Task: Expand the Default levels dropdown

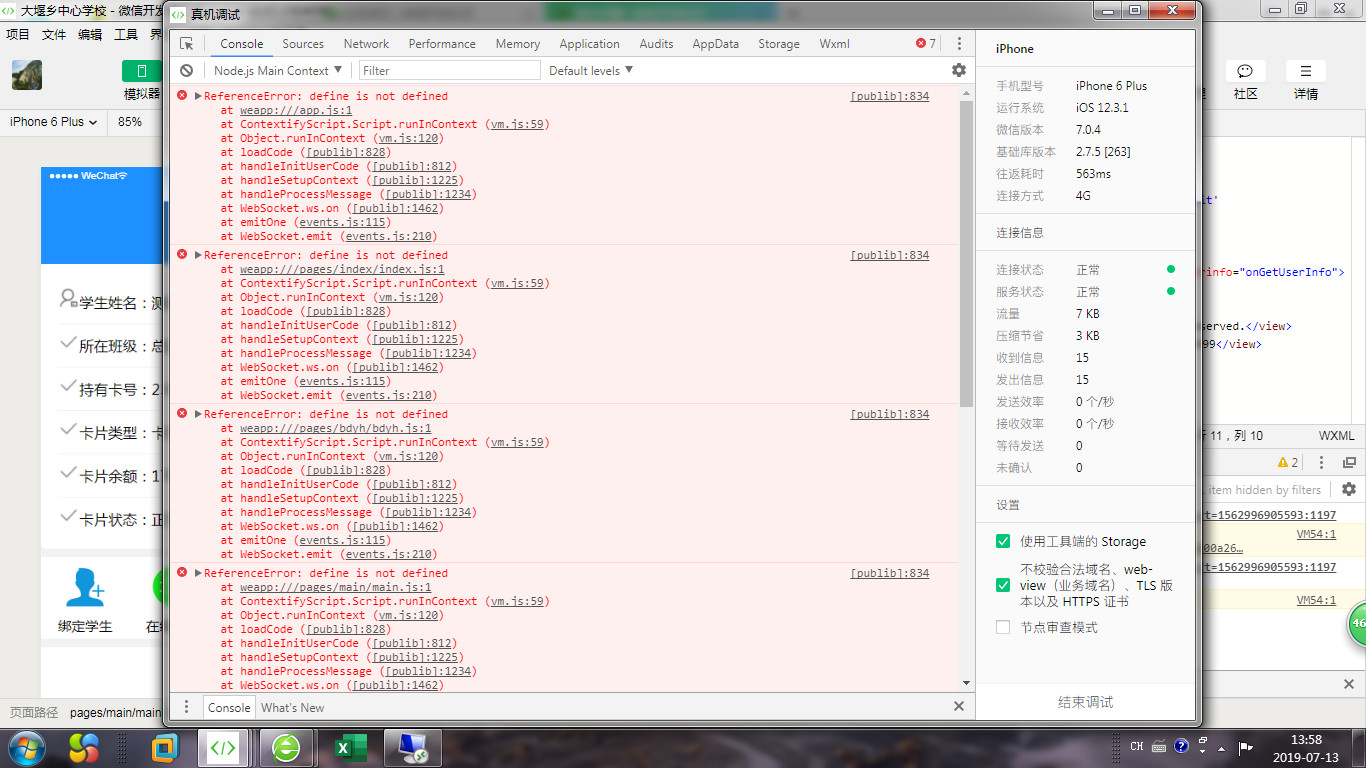Action: pos(590,71)
